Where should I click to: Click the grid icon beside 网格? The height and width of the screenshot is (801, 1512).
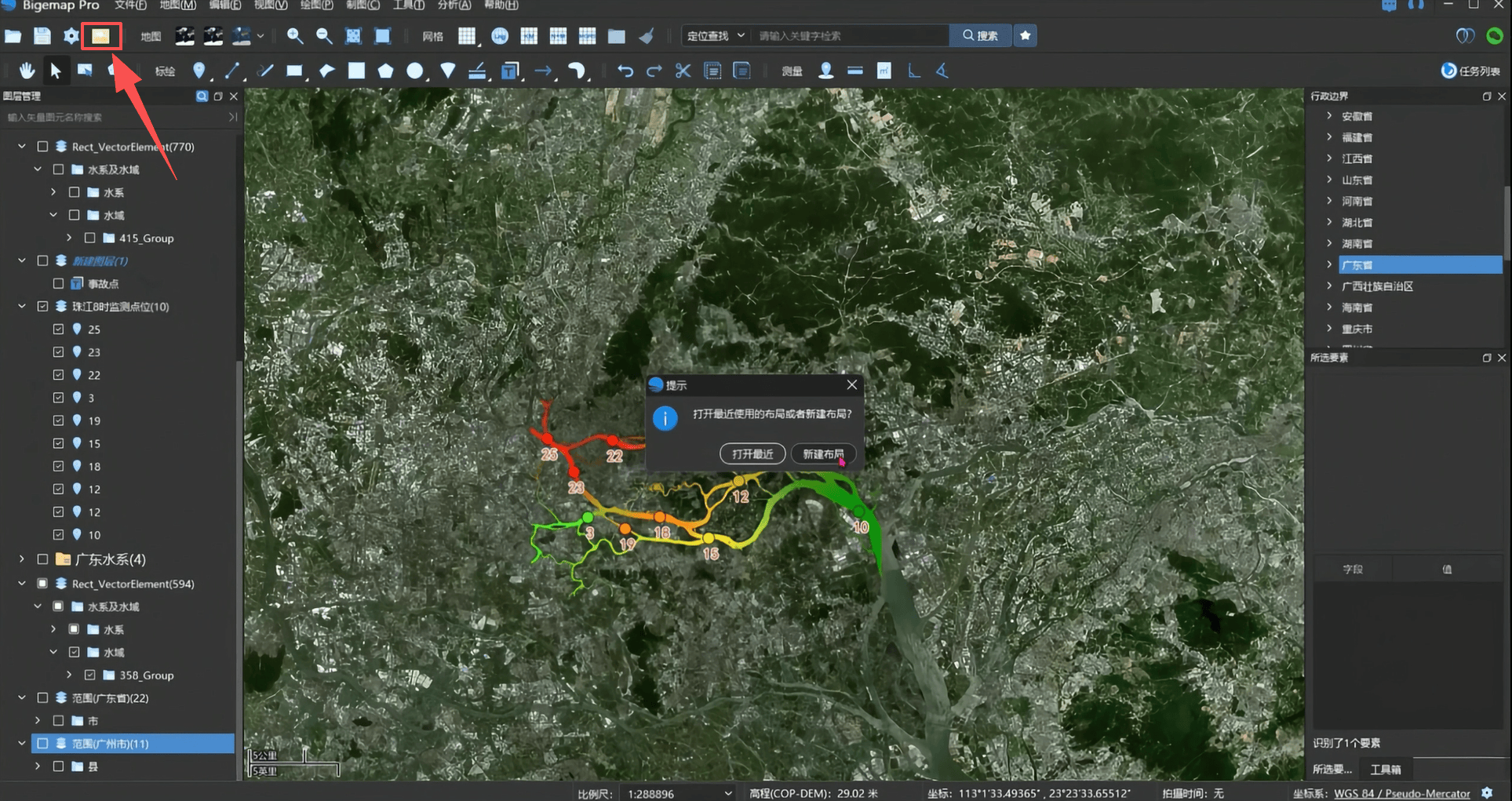(467, 36)
